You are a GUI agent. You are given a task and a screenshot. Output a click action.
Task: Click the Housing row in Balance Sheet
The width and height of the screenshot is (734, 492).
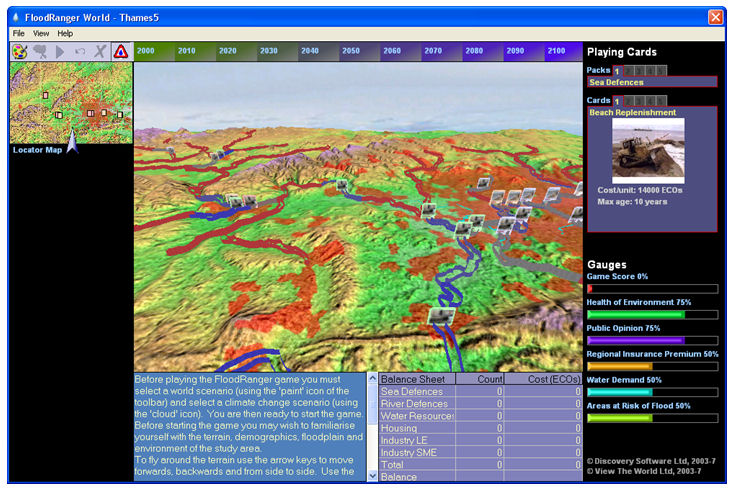point(399,428)
